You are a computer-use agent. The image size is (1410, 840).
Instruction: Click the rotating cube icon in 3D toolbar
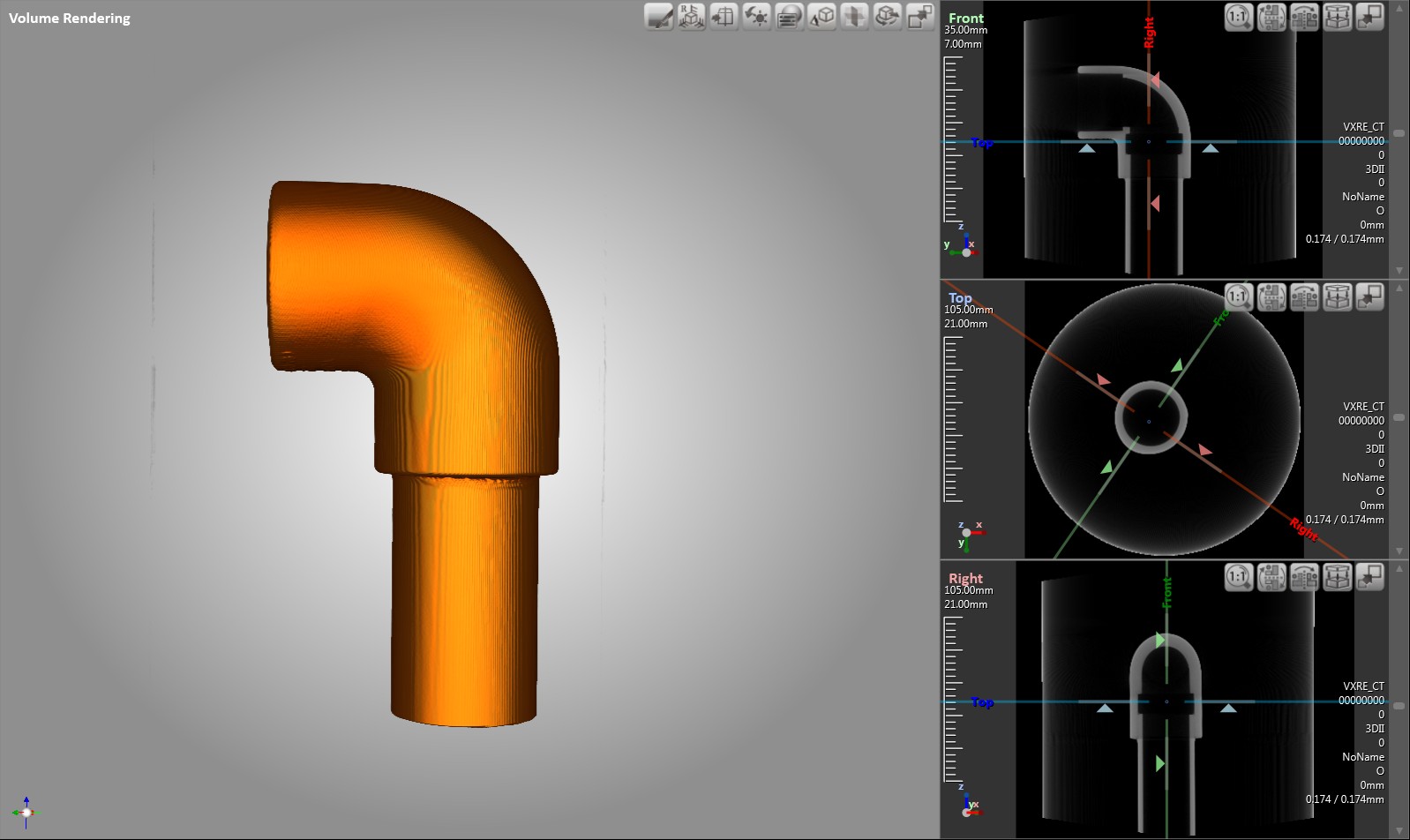(888, 17)
